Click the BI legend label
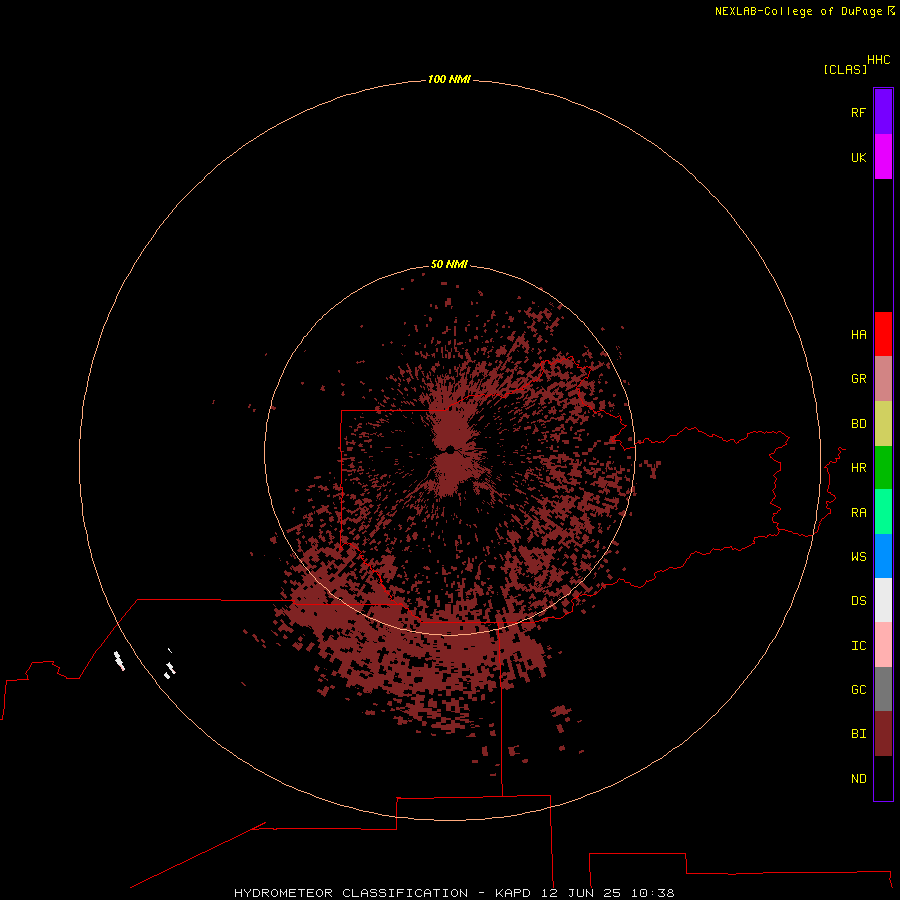Screen dimensions: 900x900 858,734
